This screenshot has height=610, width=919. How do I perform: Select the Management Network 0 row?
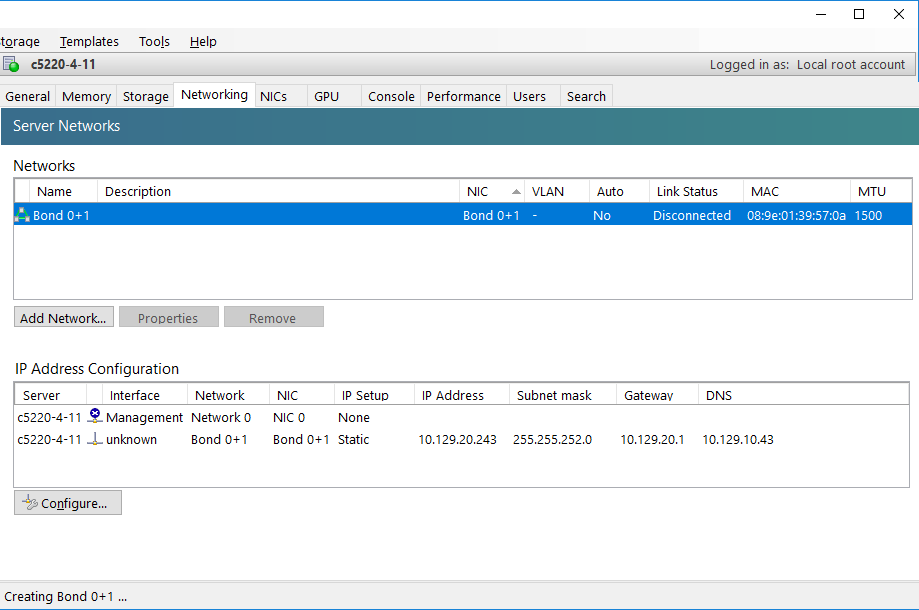220,417
